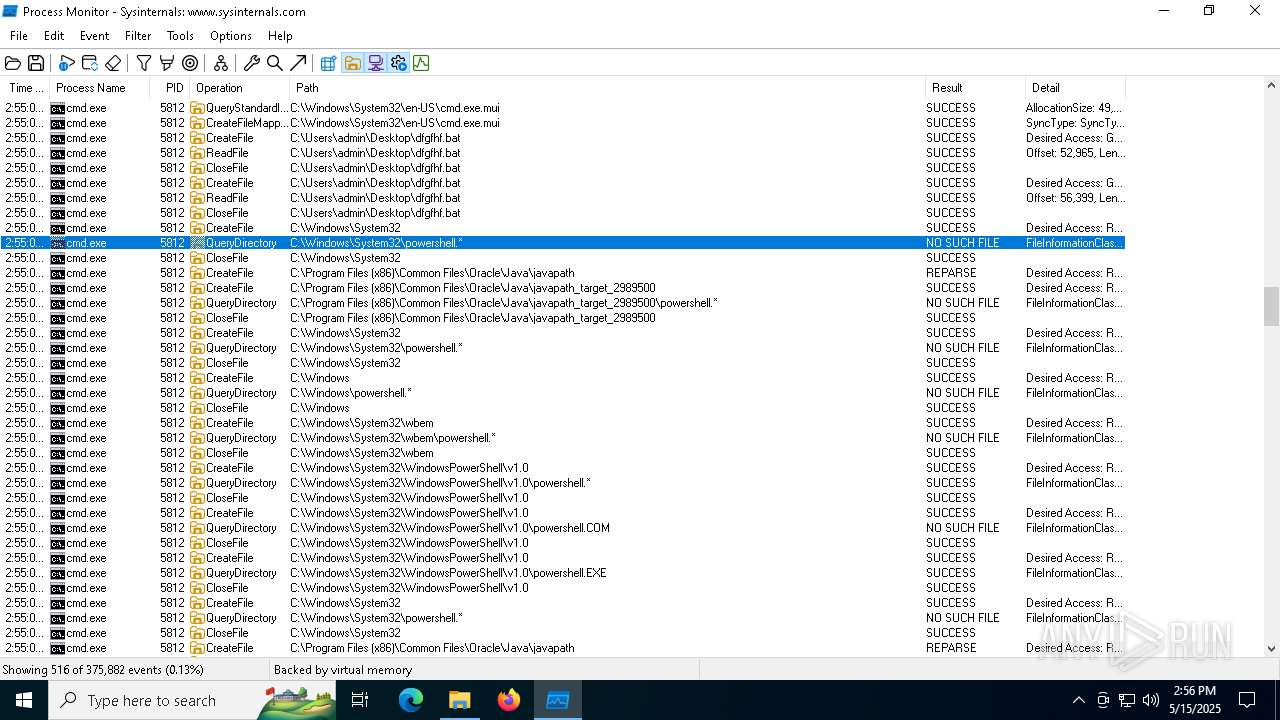This screenshot has height=720, width=1280.
Task: Select path javapath_target_2989500\powershell.*
Action: [x=504, y=303]
